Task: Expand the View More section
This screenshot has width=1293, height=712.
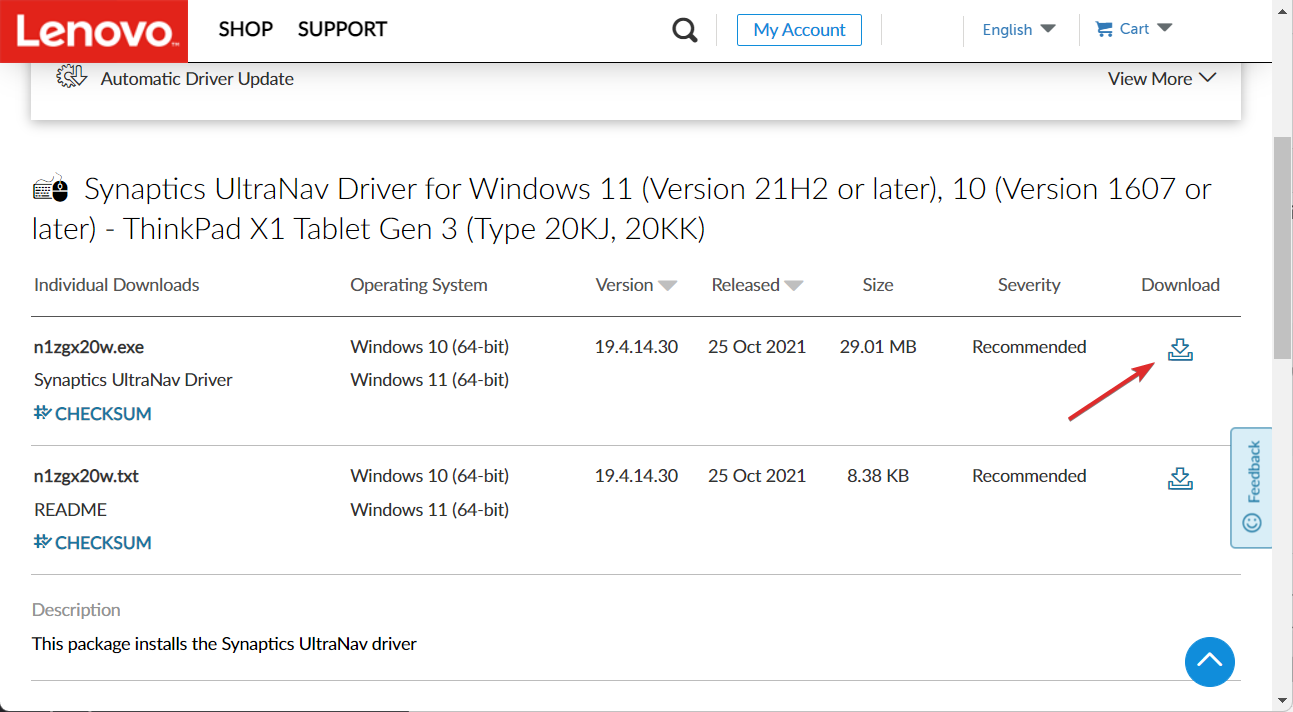Action: pos(1162,77)
